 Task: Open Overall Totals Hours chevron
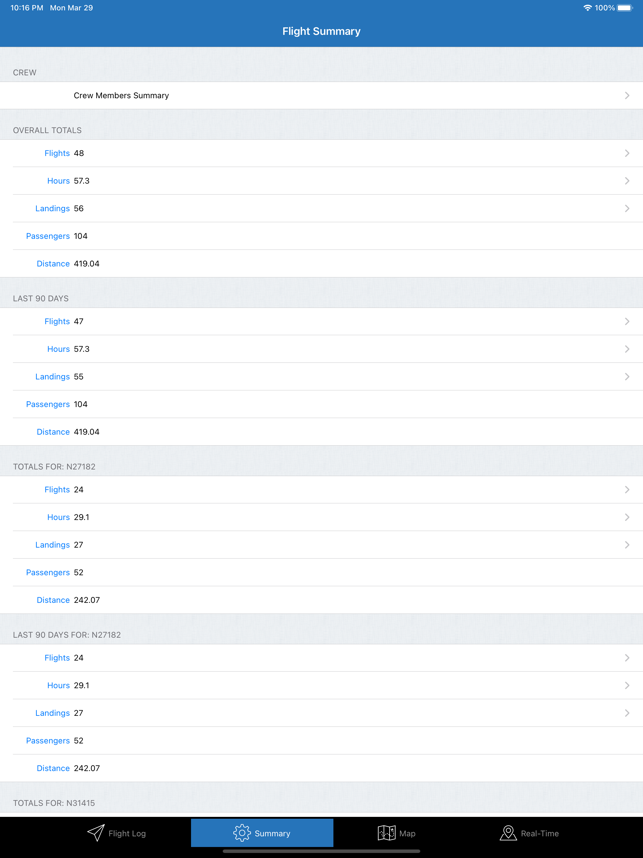tap(627, 181)
